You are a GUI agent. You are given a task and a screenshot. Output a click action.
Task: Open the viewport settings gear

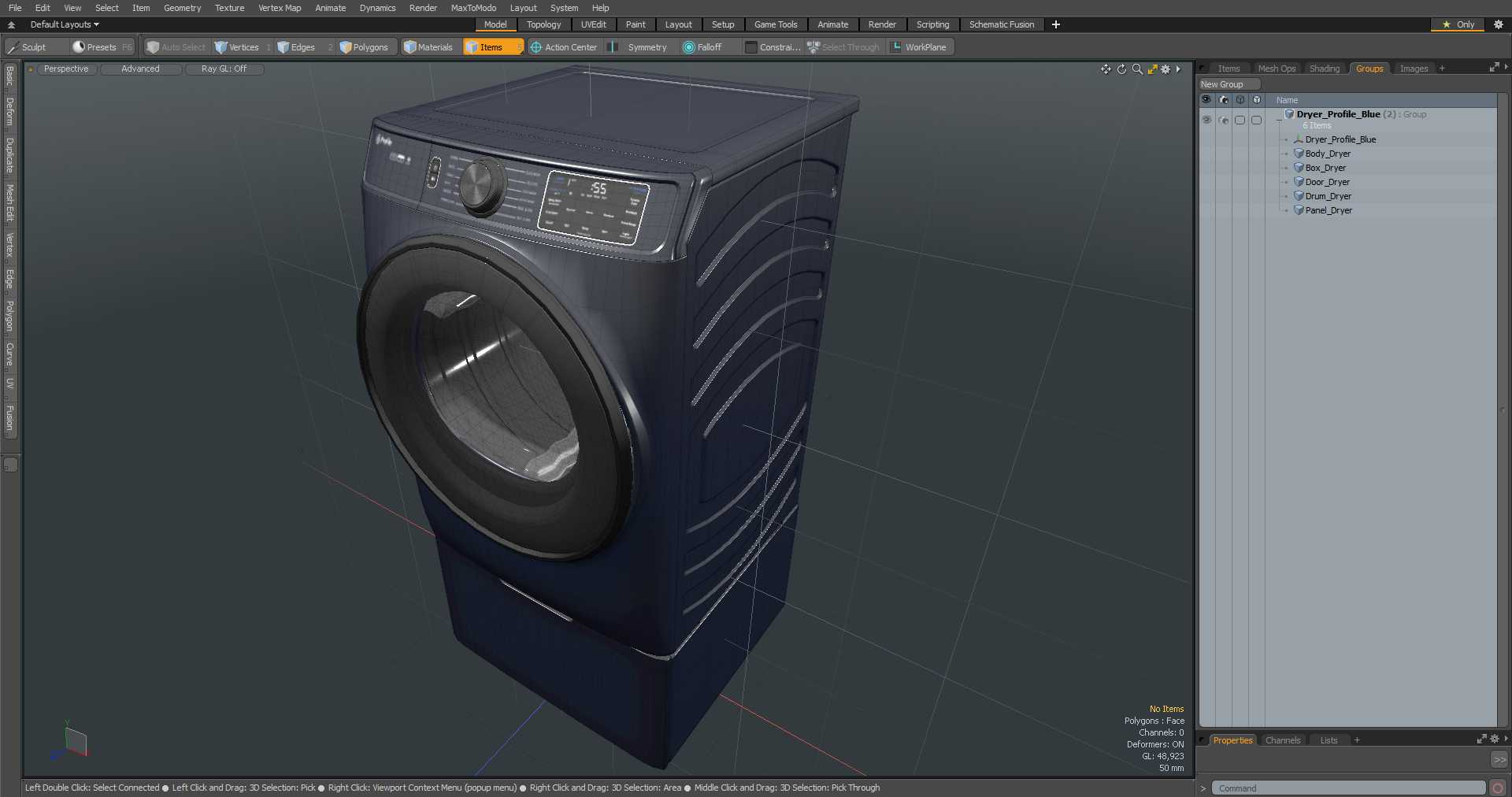(1165, 69)
